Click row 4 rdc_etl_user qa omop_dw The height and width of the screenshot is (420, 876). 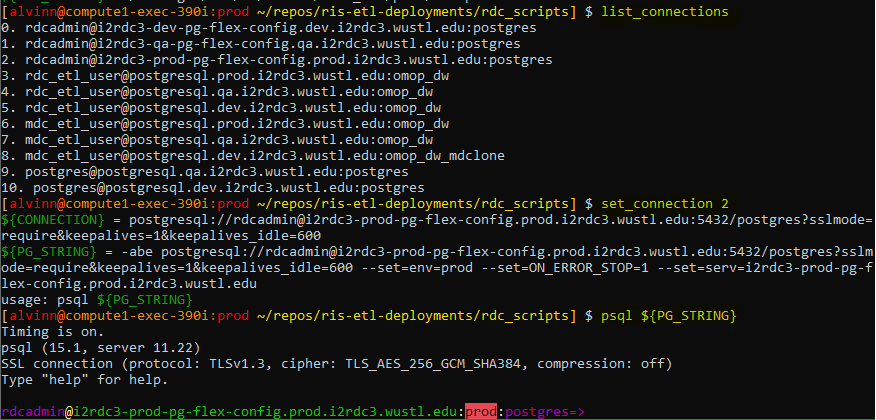[x=217, y=92]
